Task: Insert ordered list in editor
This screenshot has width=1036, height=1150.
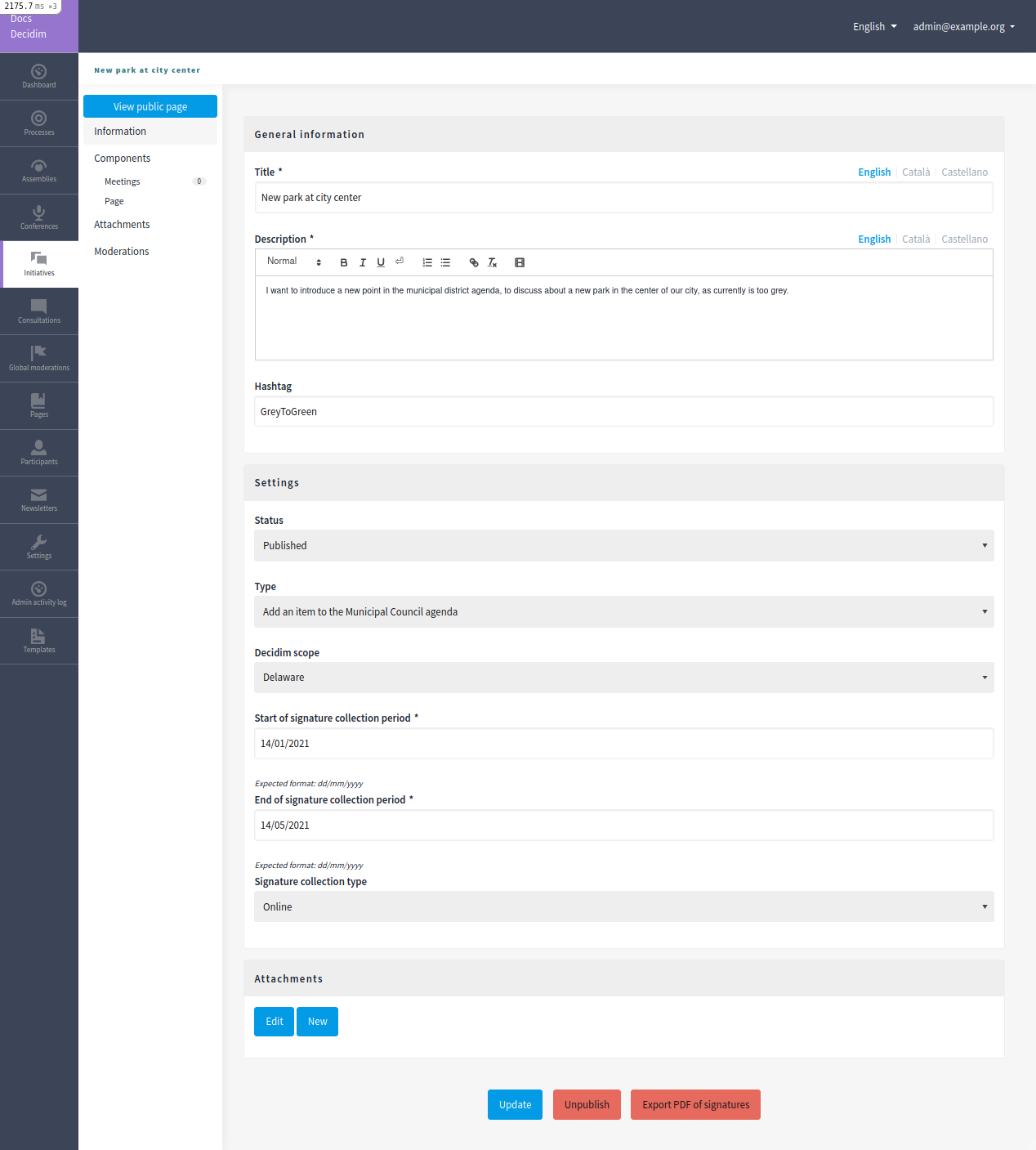Action: (427, 262)
